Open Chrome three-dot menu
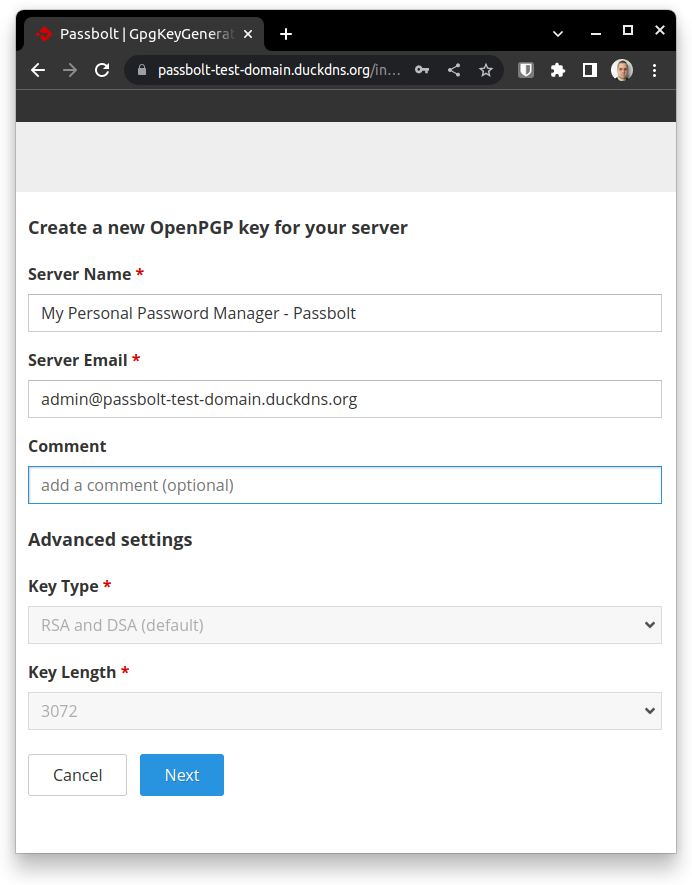Image resolution: width=692 pixels, height=885 pixels. 654,70
